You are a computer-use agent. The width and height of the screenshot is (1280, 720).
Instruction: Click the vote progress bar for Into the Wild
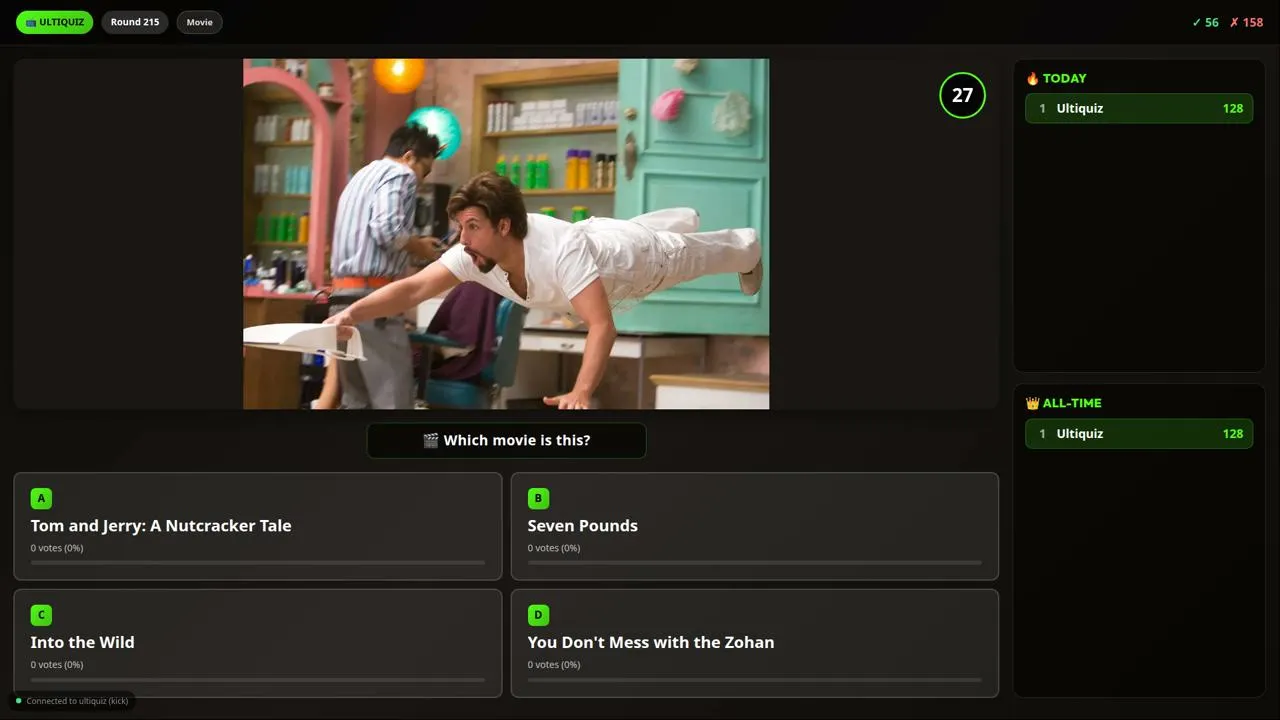[x=258, y=680]
